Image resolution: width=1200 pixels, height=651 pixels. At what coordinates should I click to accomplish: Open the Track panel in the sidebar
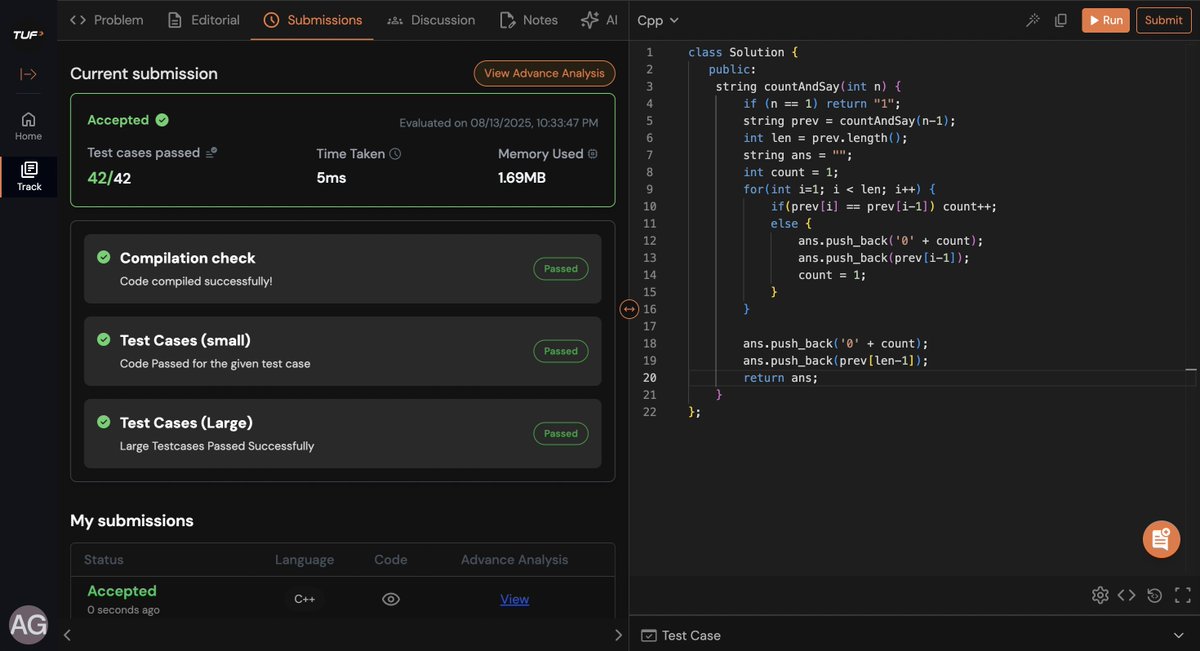pos(27,176)
